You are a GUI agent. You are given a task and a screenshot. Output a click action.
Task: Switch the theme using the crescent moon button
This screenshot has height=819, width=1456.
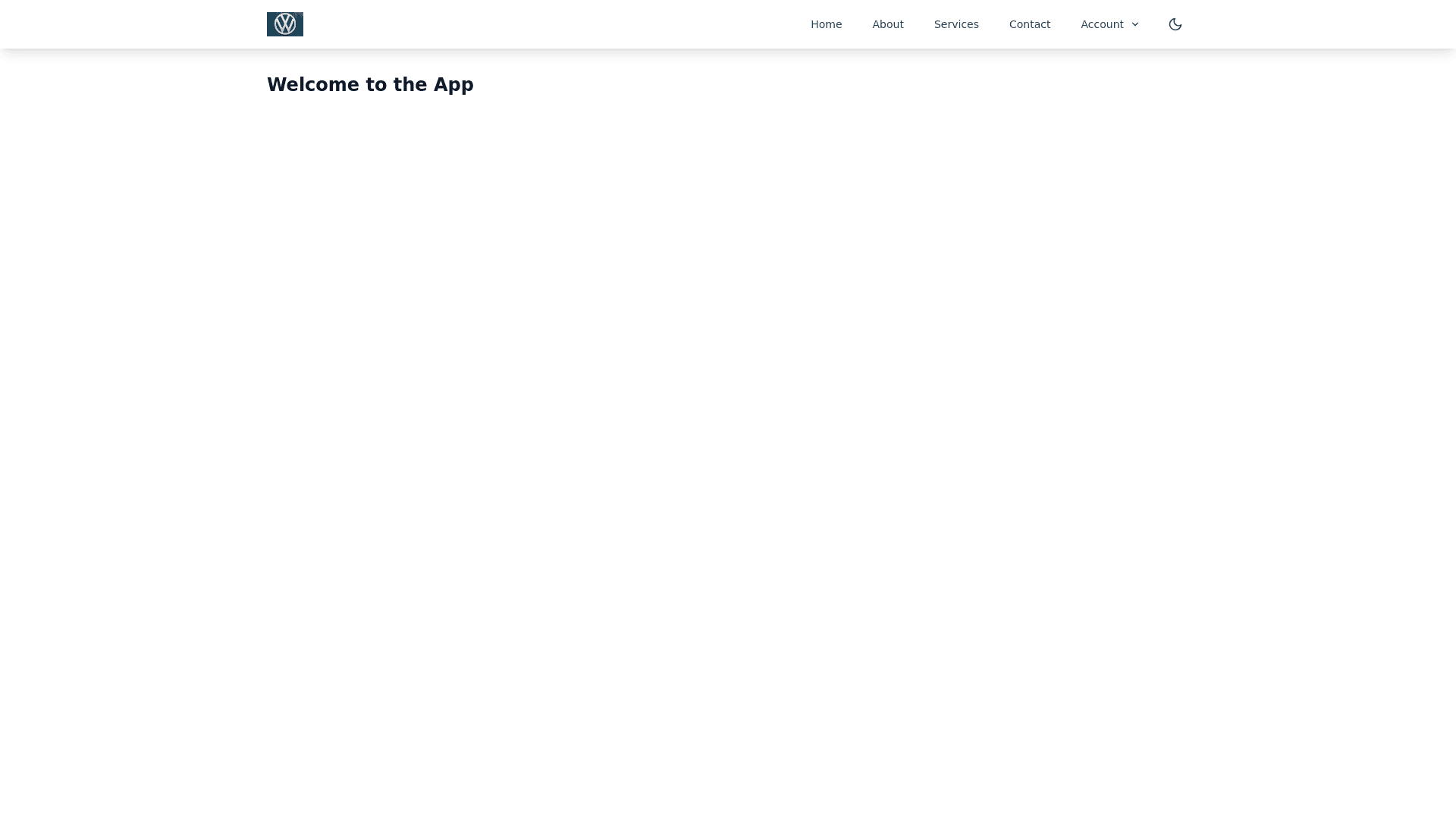(1175, 24)
